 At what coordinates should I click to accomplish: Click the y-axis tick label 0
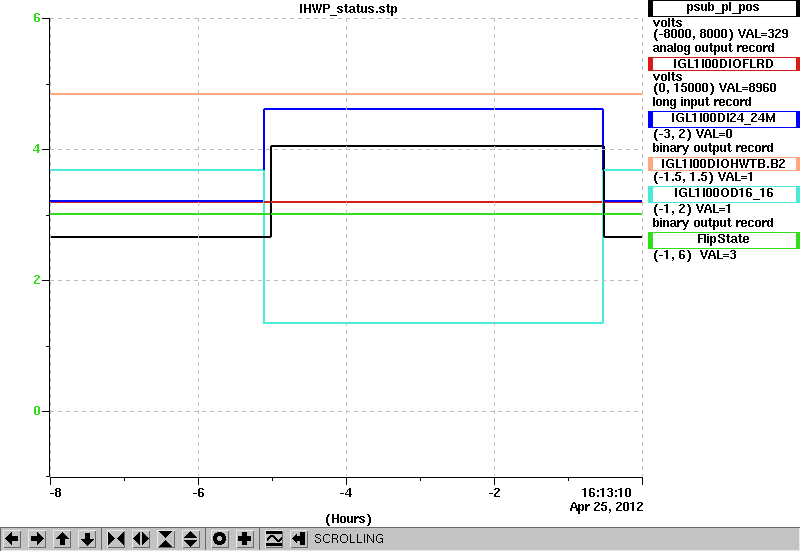point(37,411)
